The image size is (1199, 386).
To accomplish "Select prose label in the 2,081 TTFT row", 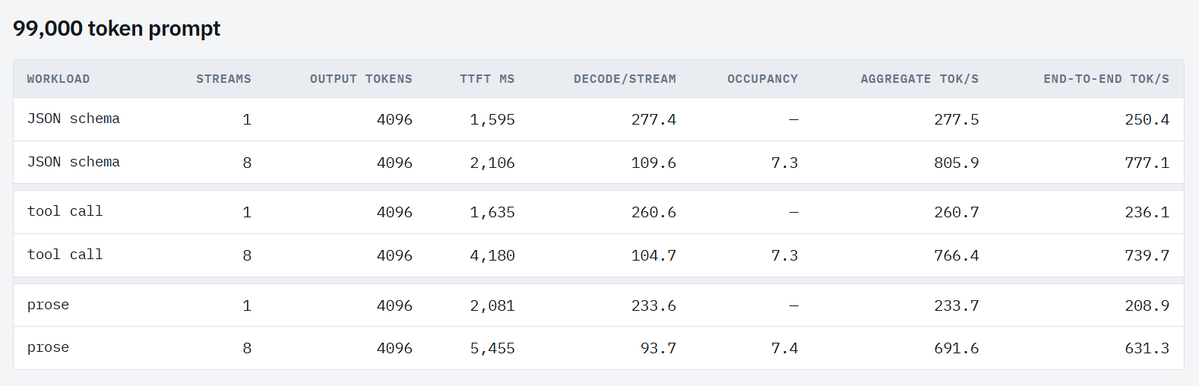I will (48, 305).
